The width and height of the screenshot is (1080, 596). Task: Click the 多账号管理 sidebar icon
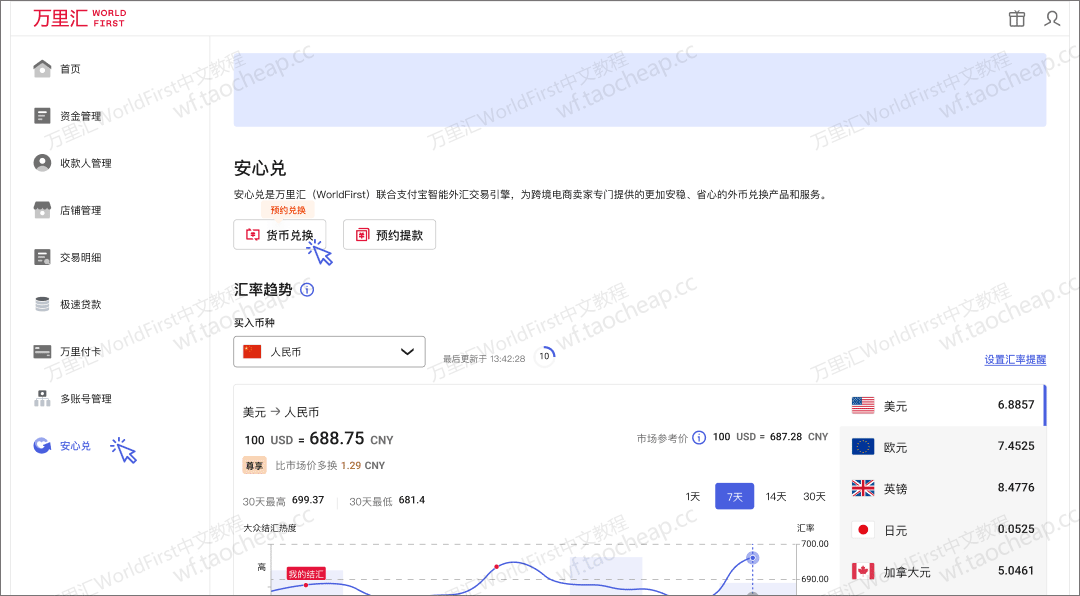pyautogui.click(x=42, y=398)
